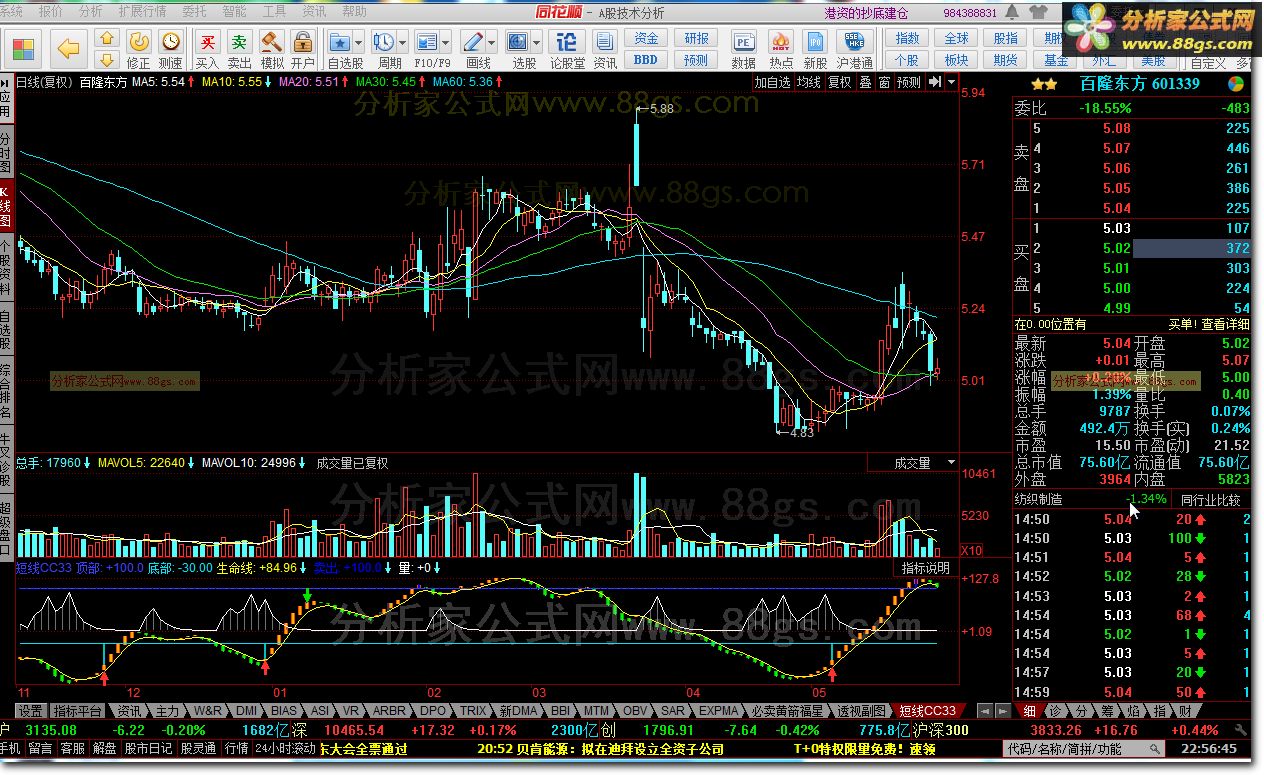The height and width of the screenshot is (775, 1264).
Task: Open the 自选股 favorites folder icon
Action: click(340, 42)
